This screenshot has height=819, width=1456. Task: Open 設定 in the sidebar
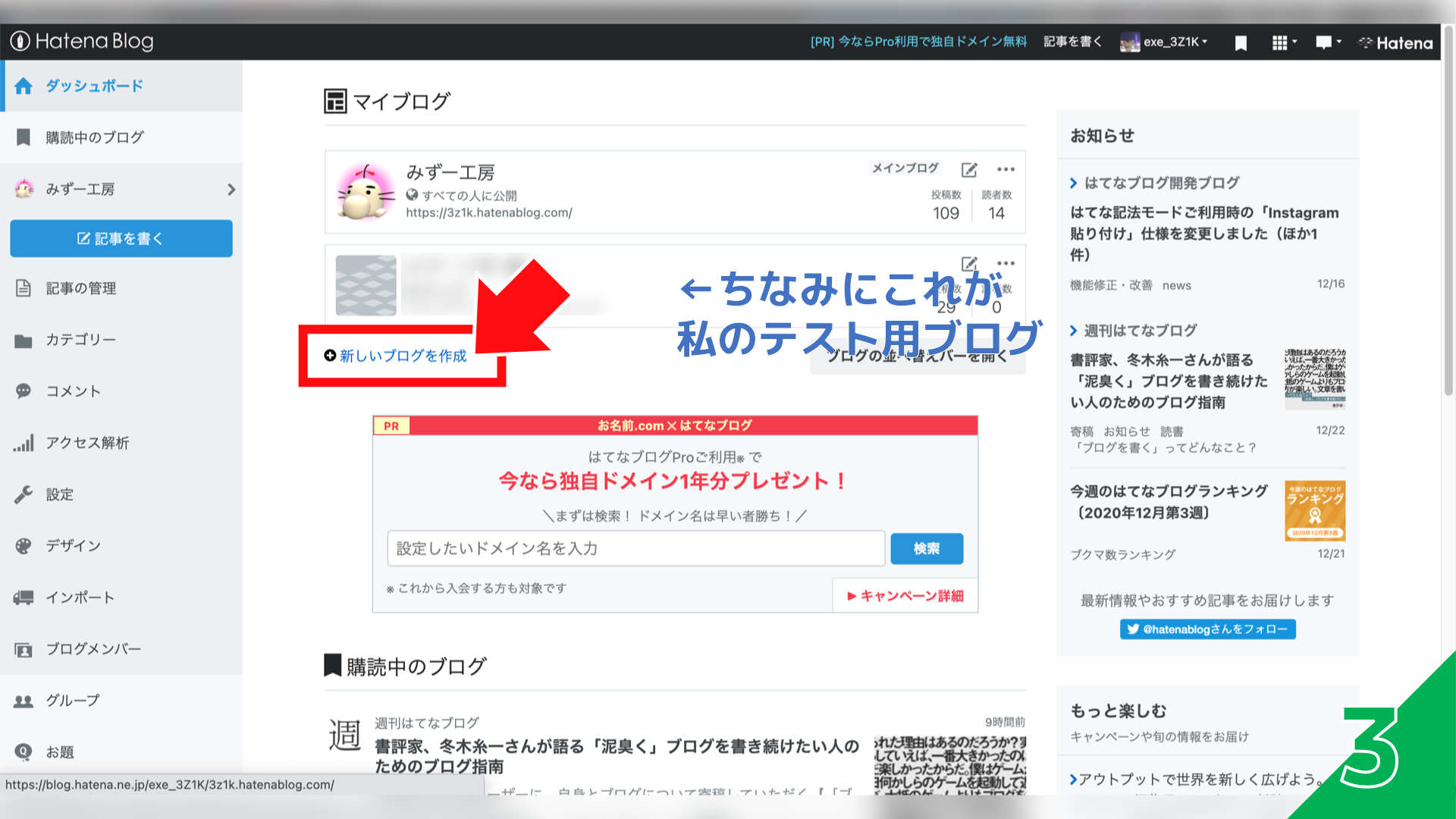click(121, 494)
